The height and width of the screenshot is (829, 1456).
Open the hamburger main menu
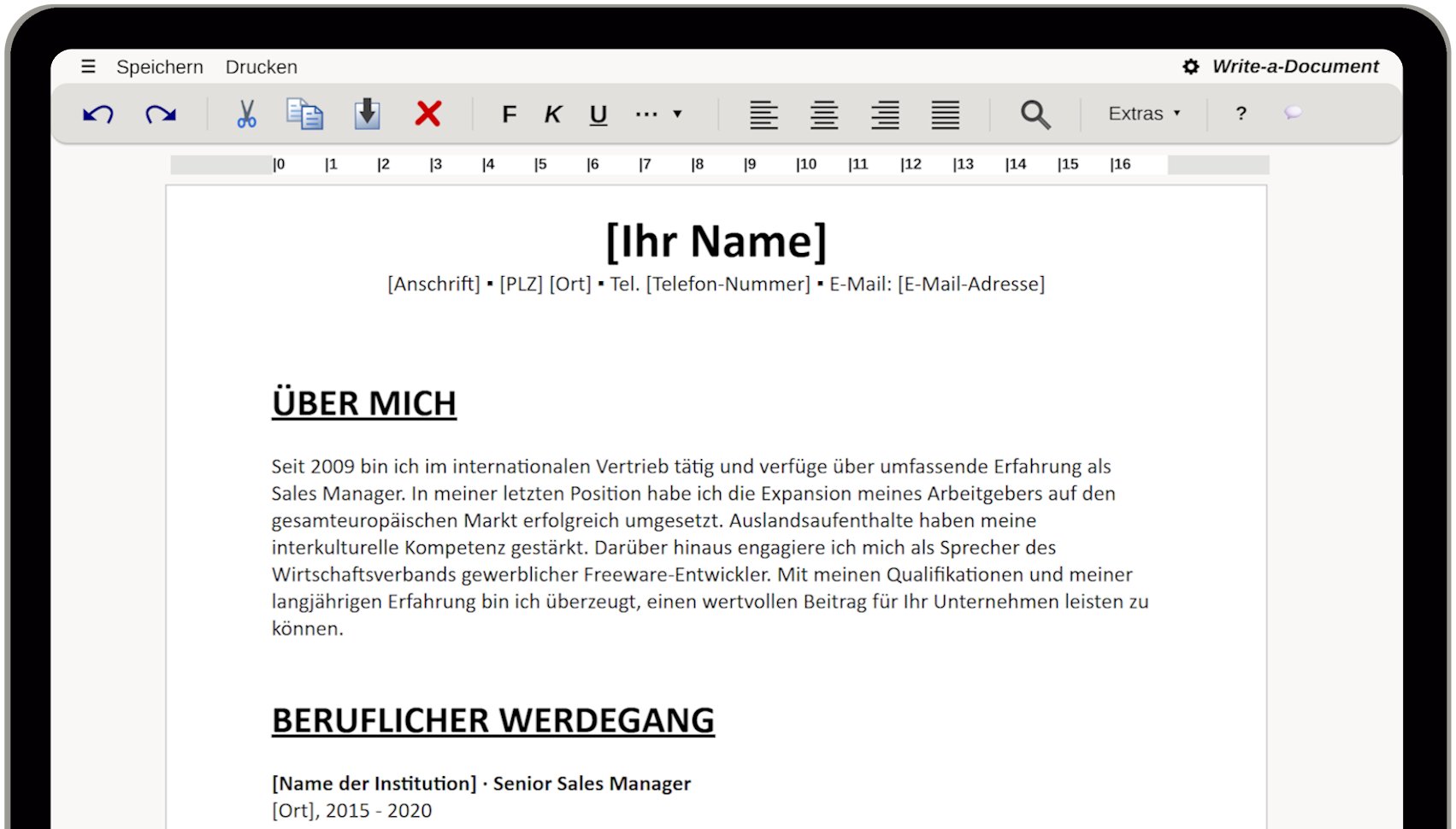88,67
